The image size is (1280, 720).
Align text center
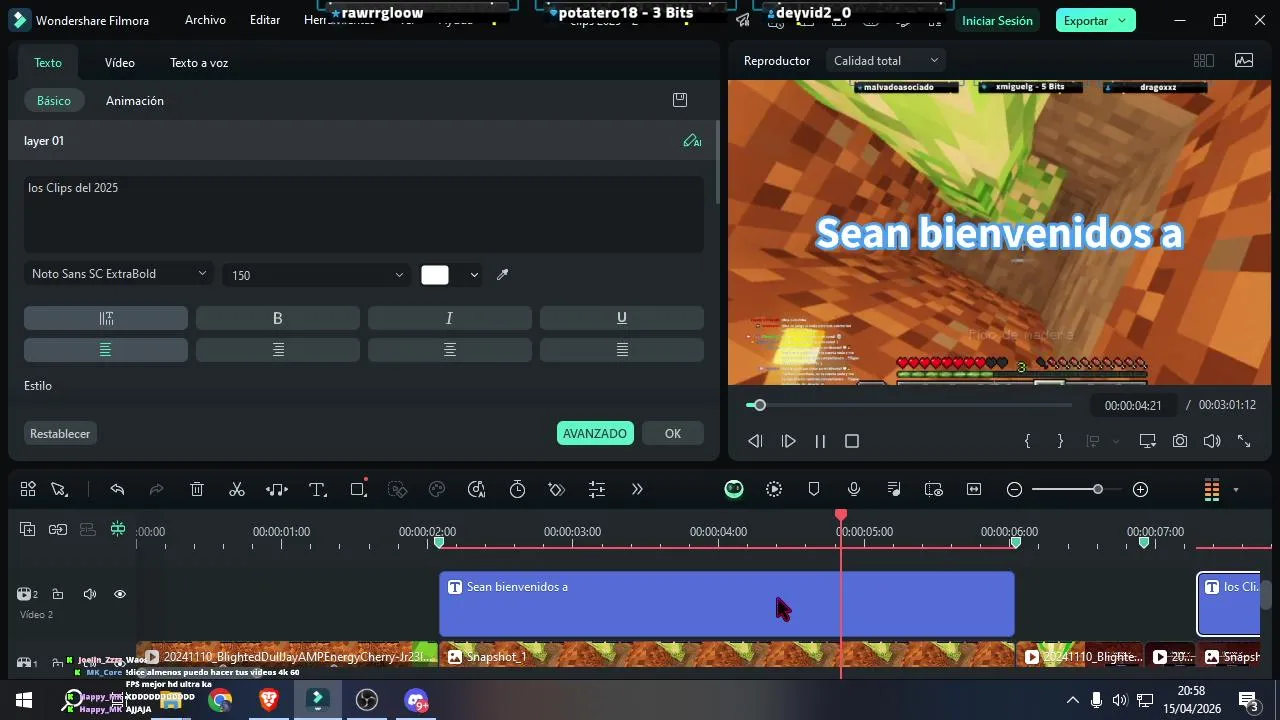click(278, 350)
